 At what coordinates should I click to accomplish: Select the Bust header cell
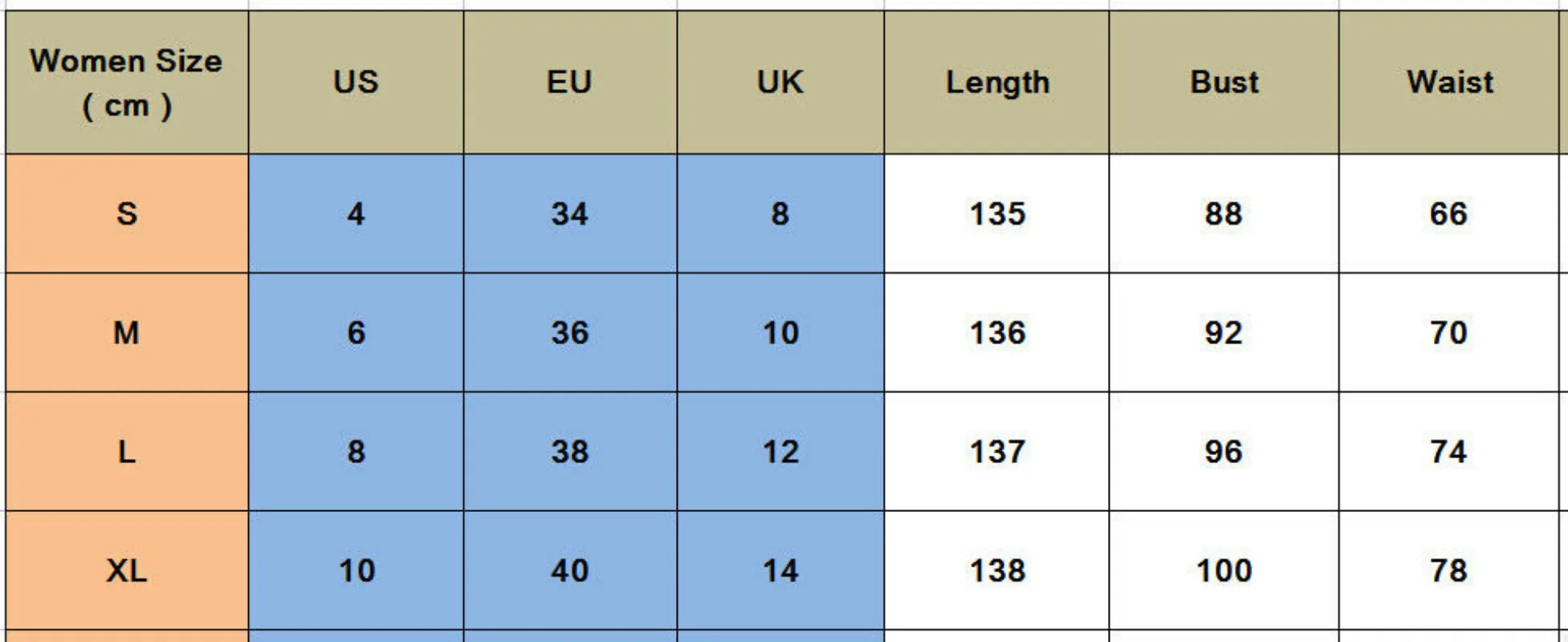[1224, 82]
